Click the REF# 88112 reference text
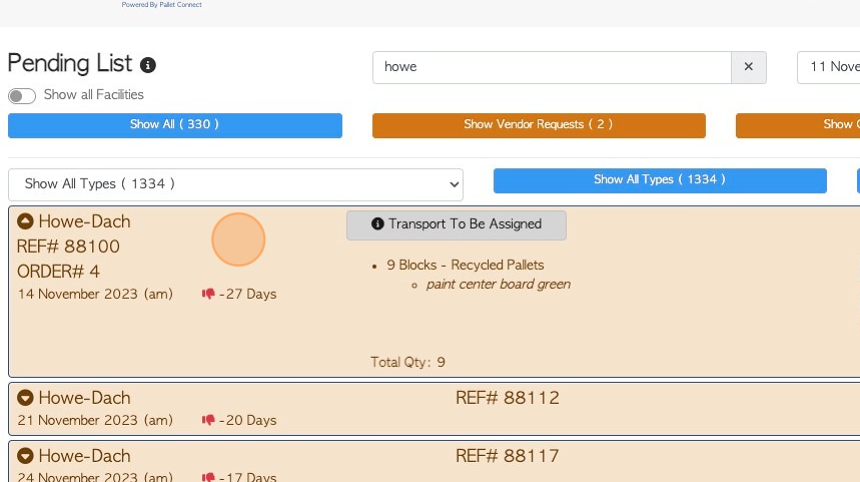 coord(507,398)
